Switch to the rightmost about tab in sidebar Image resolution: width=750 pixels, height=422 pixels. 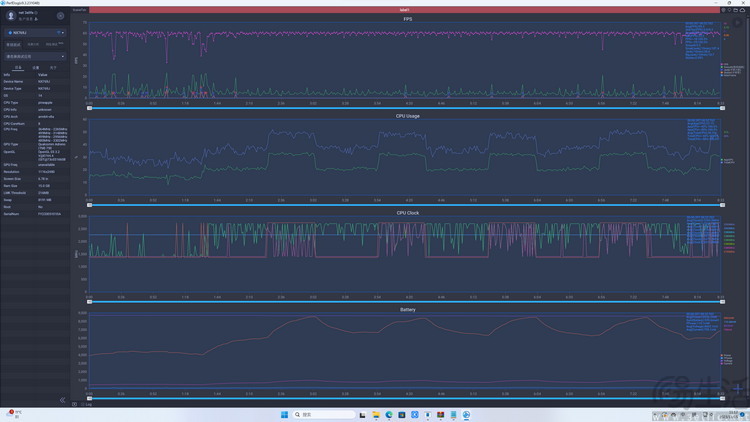53,68
